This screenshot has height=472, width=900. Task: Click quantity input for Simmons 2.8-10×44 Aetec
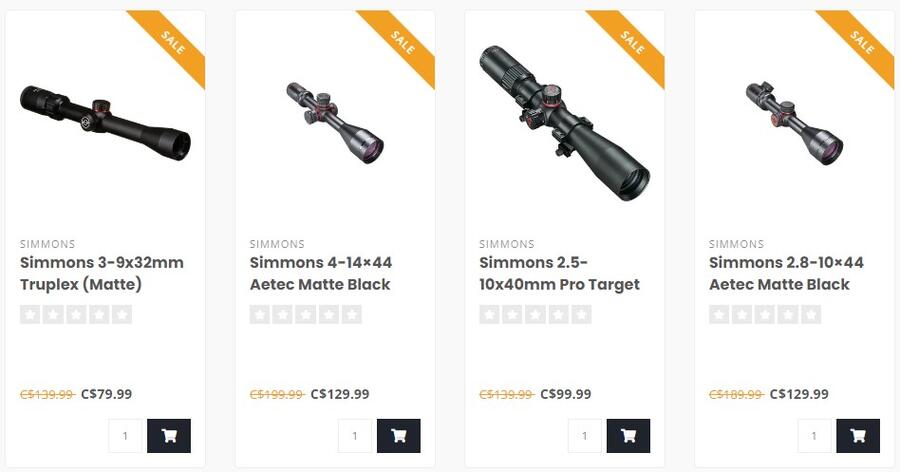click(814, 436)
